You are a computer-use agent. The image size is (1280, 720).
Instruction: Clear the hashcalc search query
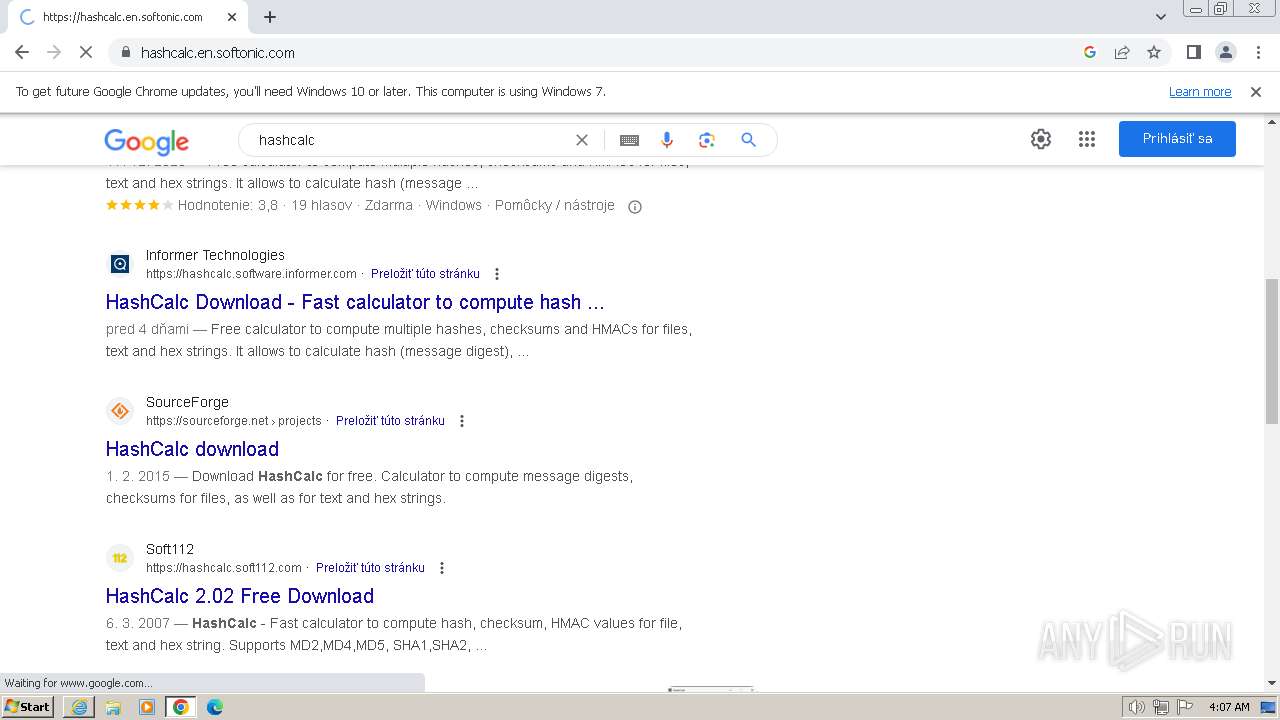tap(582, 140)
